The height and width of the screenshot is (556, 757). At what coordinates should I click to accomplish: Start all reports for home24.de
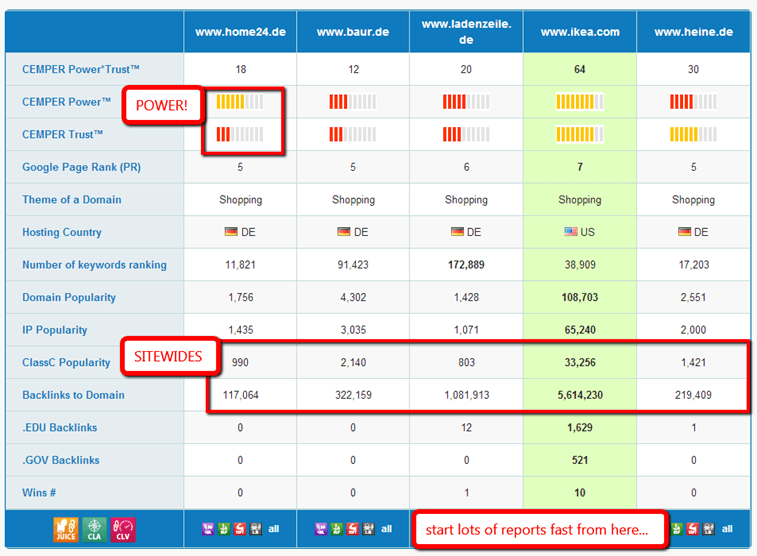tap(274, 529)
